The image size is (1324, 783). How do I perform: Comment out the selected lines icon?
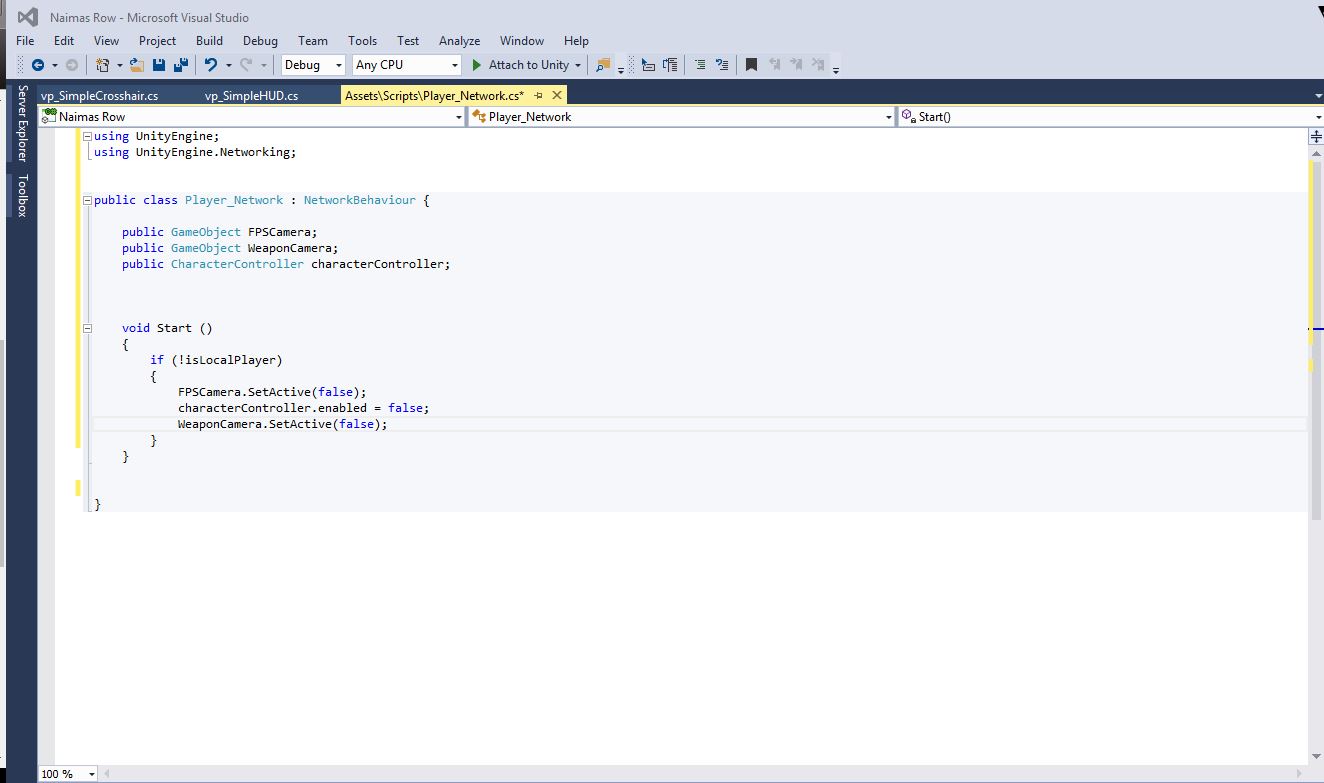tap(700, 65)
